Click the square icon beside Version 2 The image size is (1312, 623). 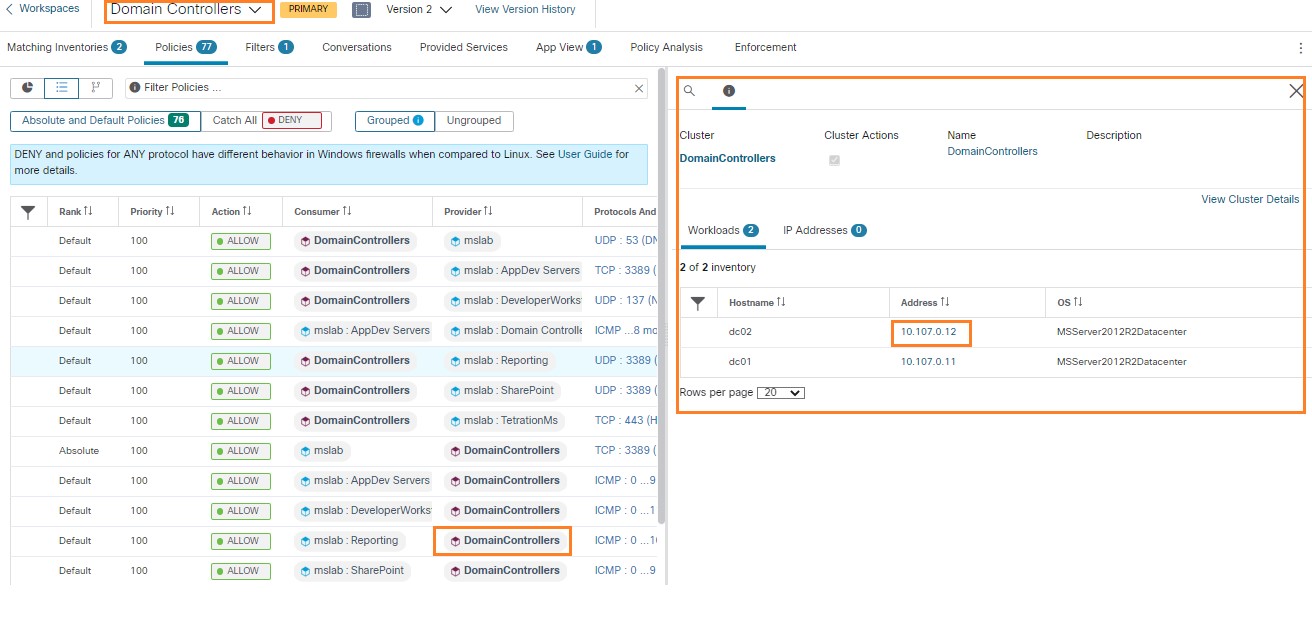(362, 10)
